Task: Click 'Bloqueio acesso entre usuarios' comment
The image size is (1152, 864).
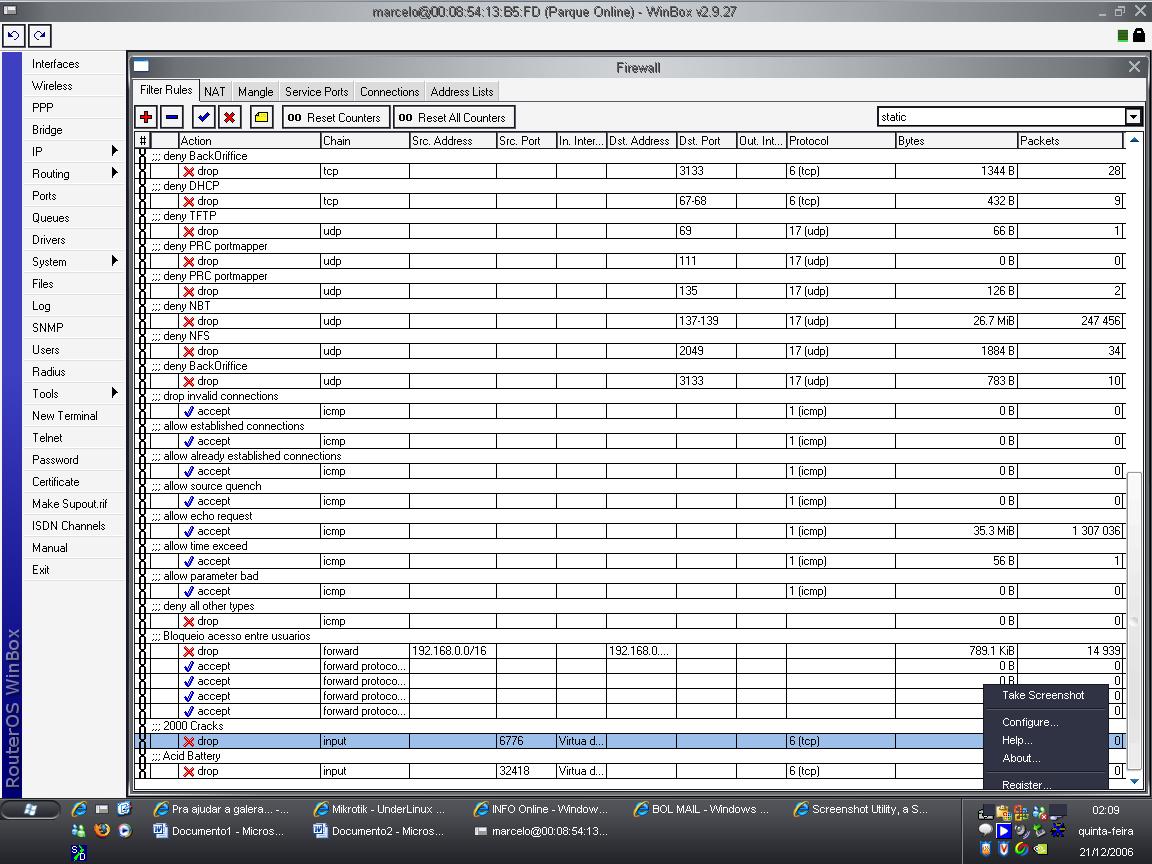Action: (630, 636)
